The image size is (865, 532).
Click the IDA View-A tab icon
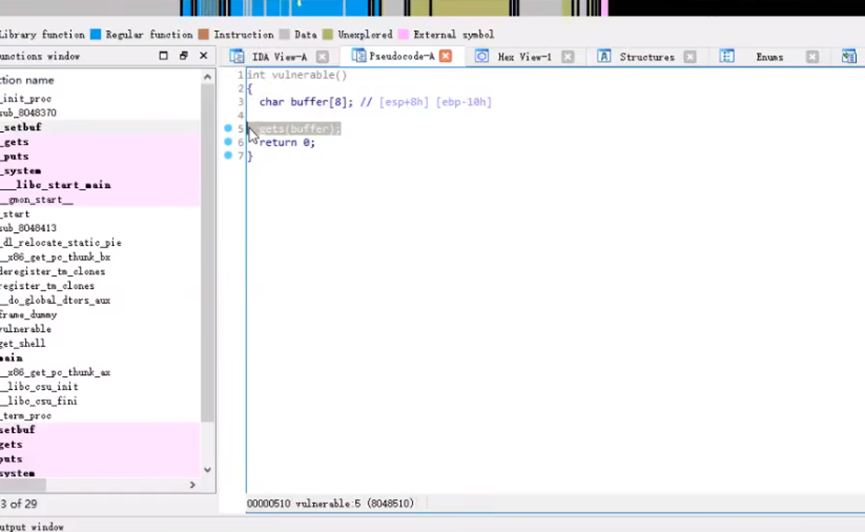pos(237,57)
